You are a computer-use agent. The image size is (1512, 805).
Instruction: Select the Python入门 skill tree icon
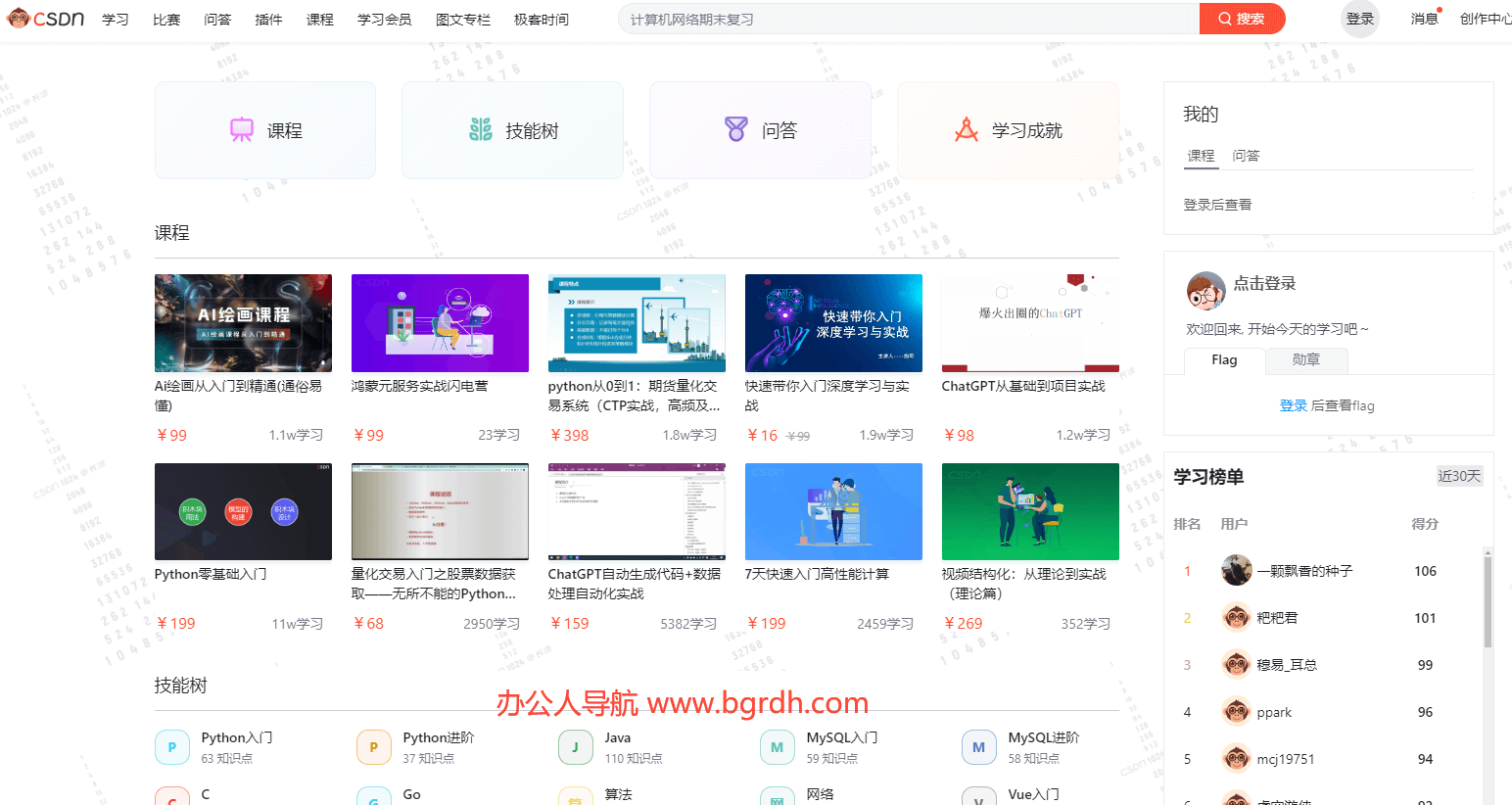[172, 746]
